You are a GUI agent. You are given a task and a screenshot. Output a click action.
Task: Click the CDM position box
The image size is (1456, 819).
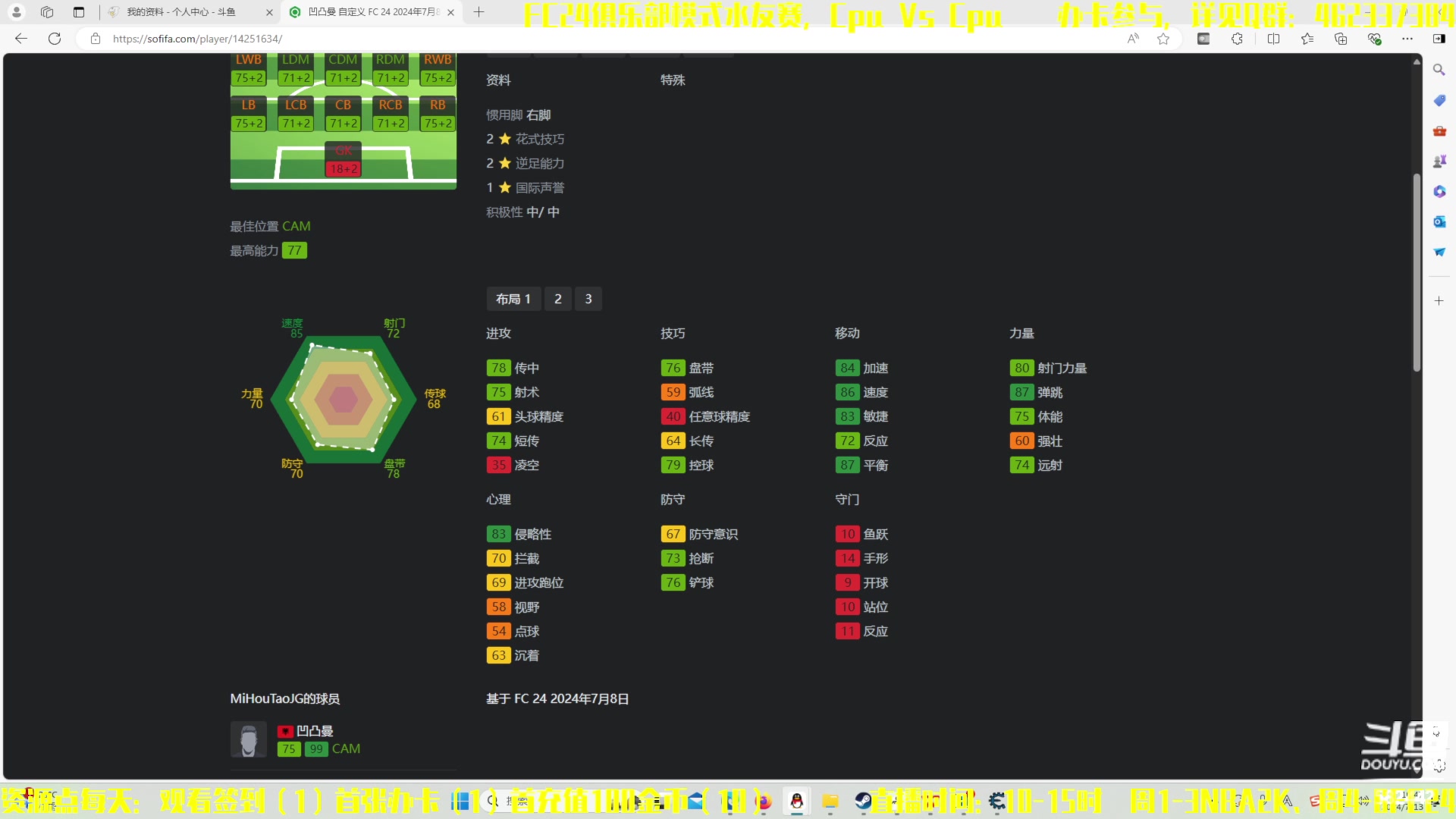pos(344,69)
